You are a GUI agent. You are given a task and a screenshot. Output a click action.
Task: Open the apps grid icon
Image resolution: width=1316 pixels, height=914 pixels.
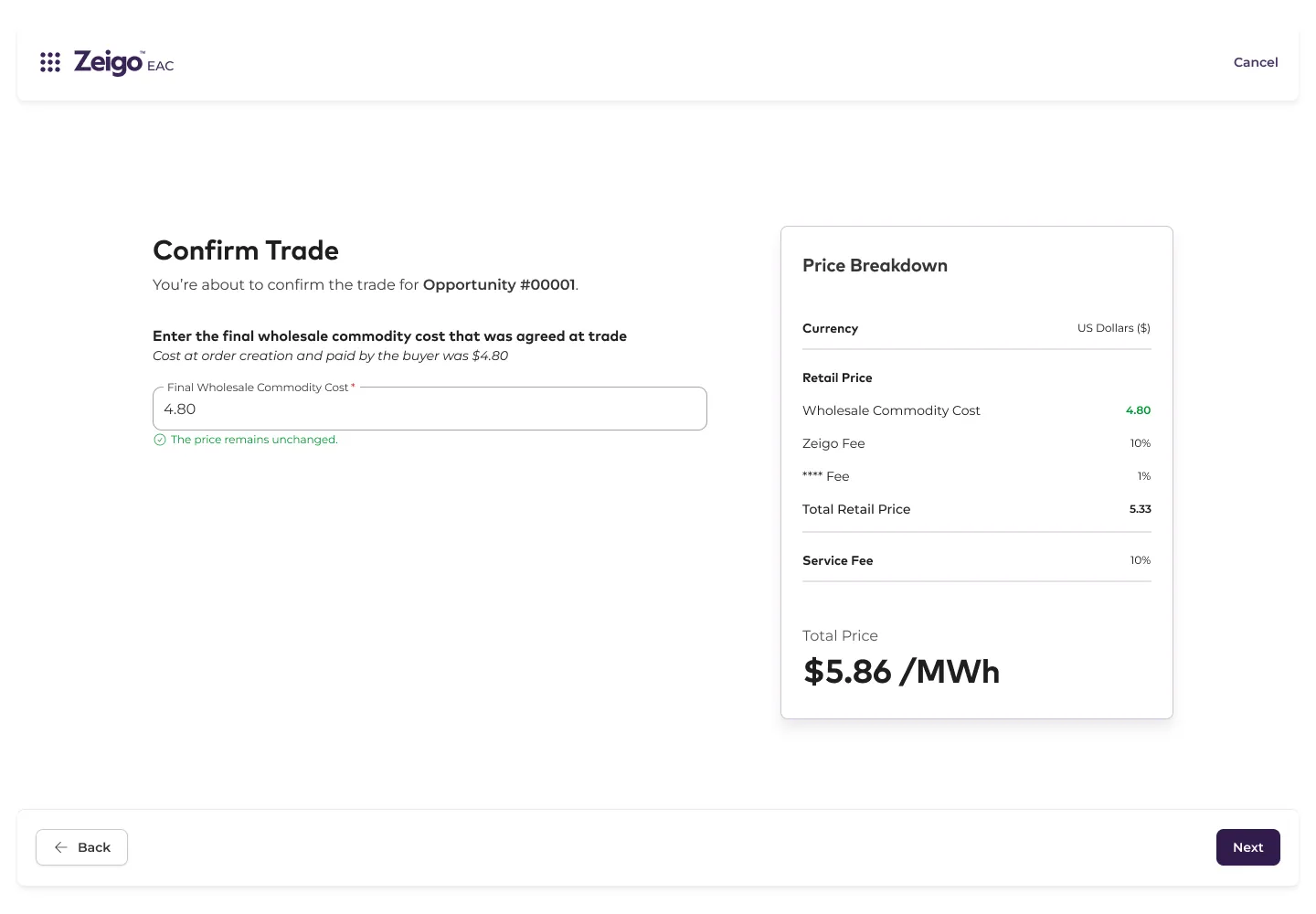coord(50,62)
